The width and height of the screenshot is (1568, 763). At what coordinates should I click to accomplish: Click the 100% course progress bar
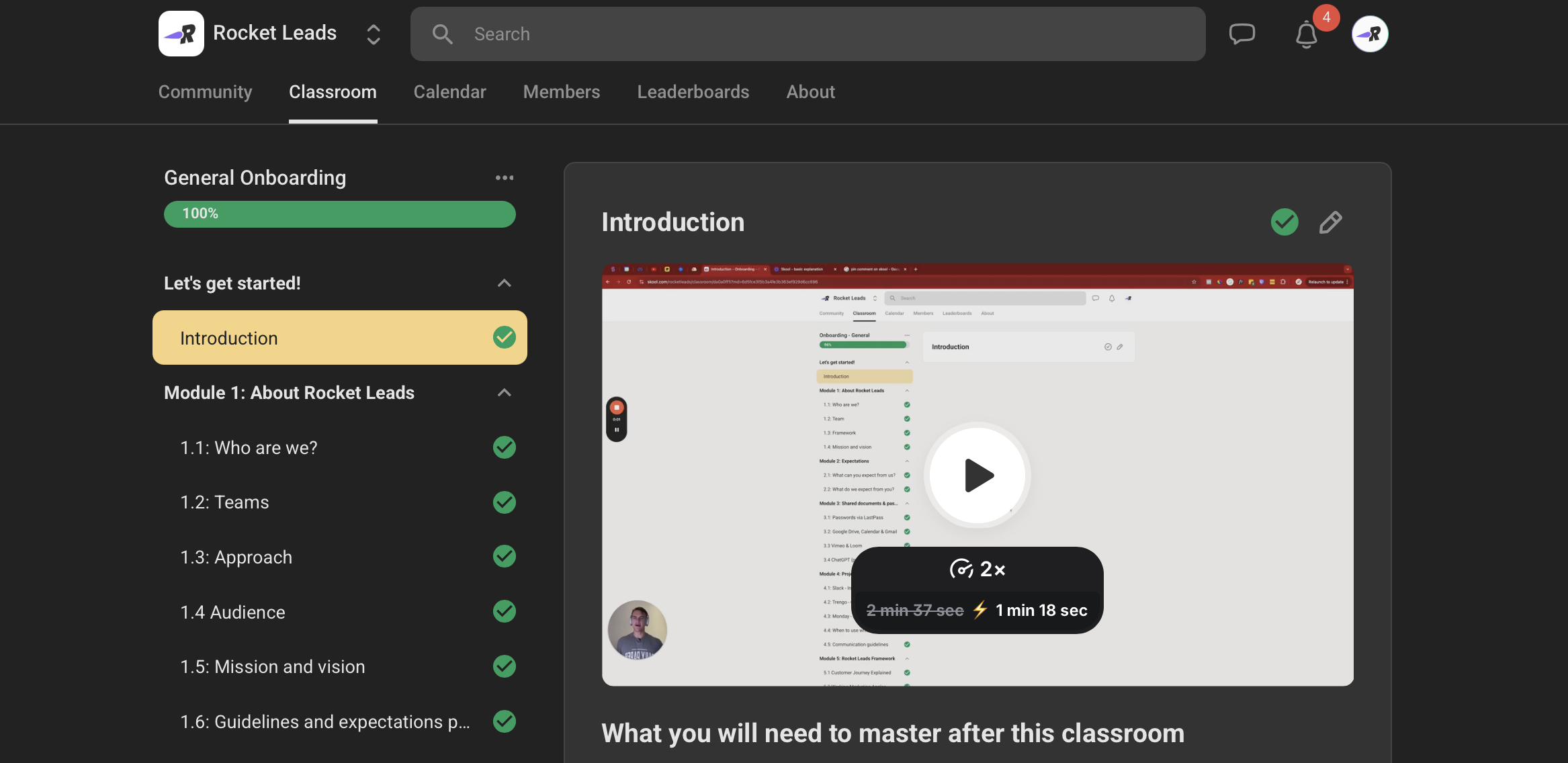[339, 214]
